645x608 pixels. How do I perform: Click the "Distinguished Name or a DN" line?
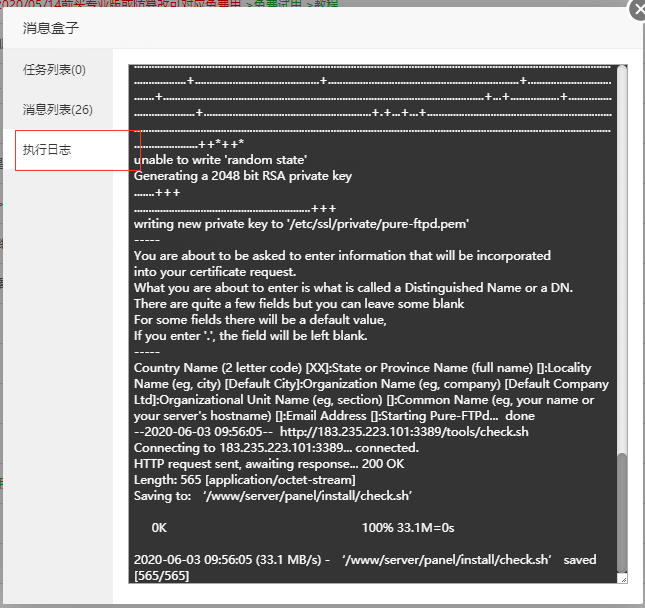pyautogui.click(x=353, y=288)
